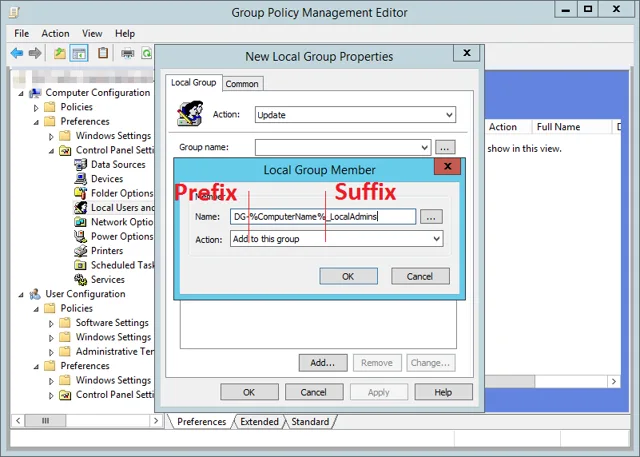Image resolution: width=640 pixels, height=457 pixels.
Task: Click the right arrow of tree pane scrollbar
Action: point(156,421)
